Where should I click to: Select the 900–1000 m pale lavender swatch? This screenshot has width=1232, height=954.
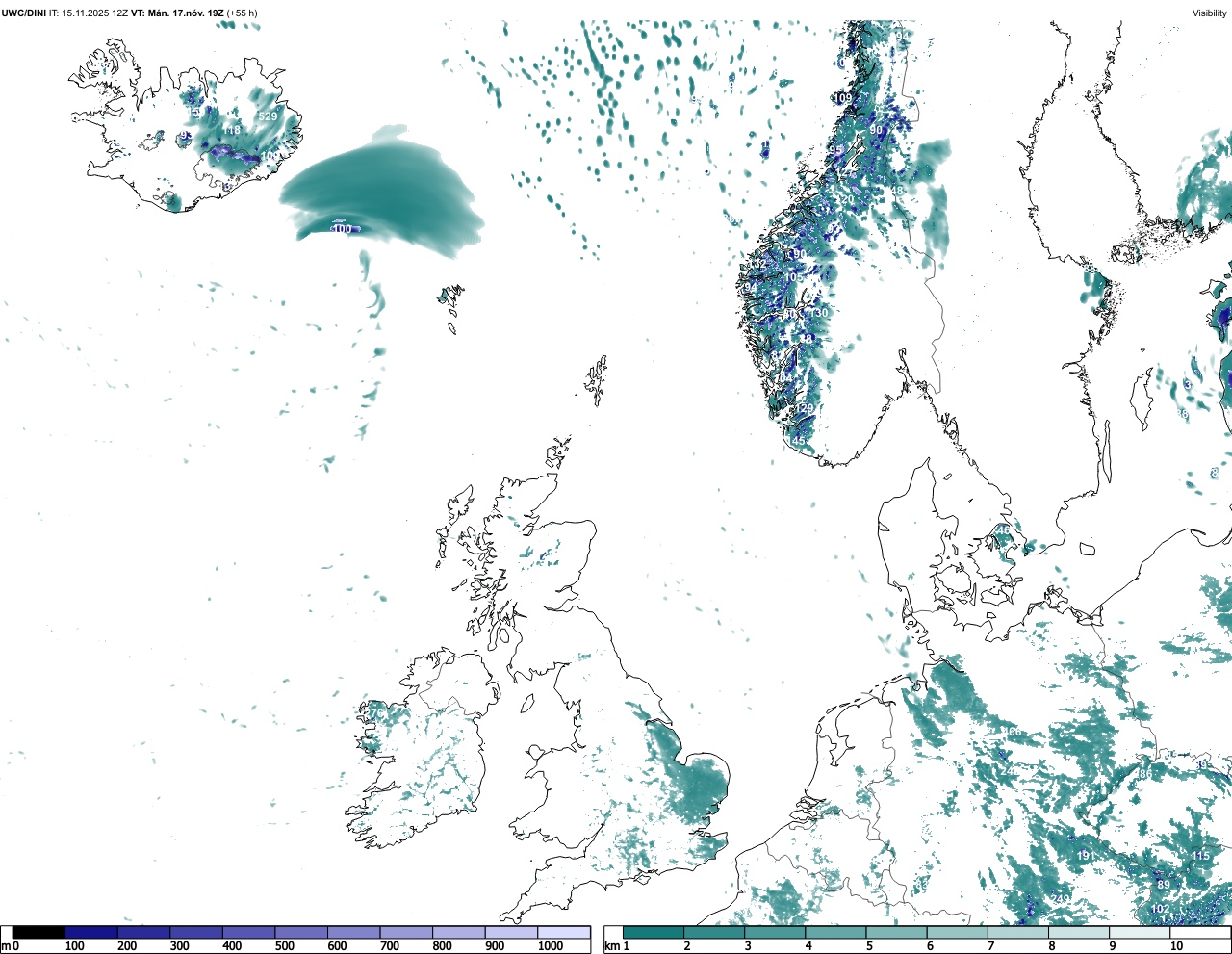click(511, 932)
